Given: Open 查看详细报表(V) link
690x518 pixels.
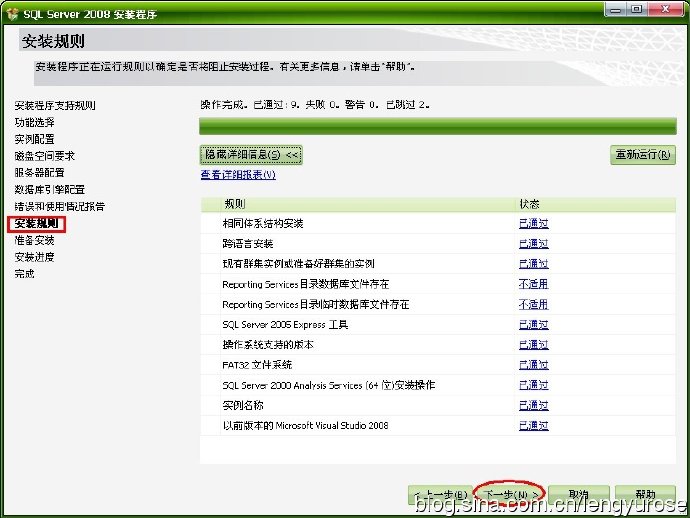Looking at the screenshot, I should [238, 175].
